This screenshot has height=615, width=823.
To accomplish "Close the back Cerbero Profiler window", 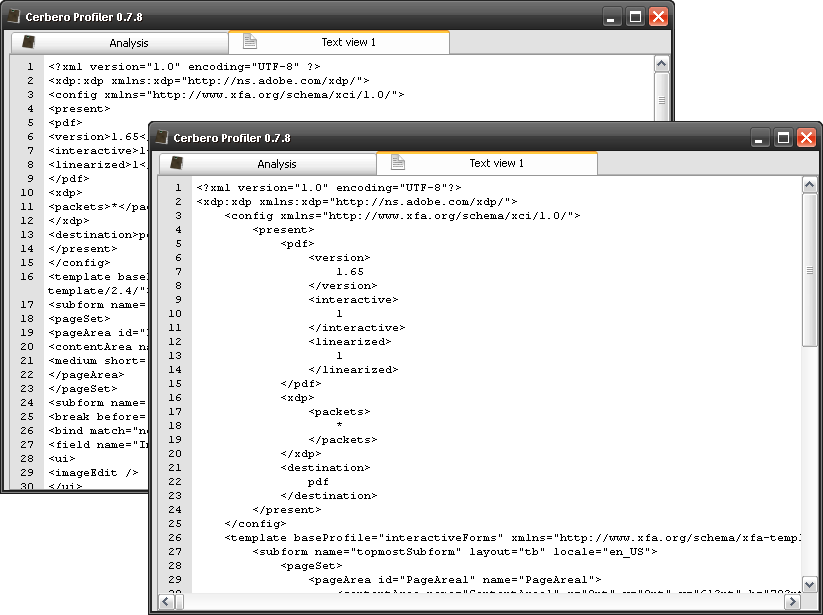I will tap(658, 17).
